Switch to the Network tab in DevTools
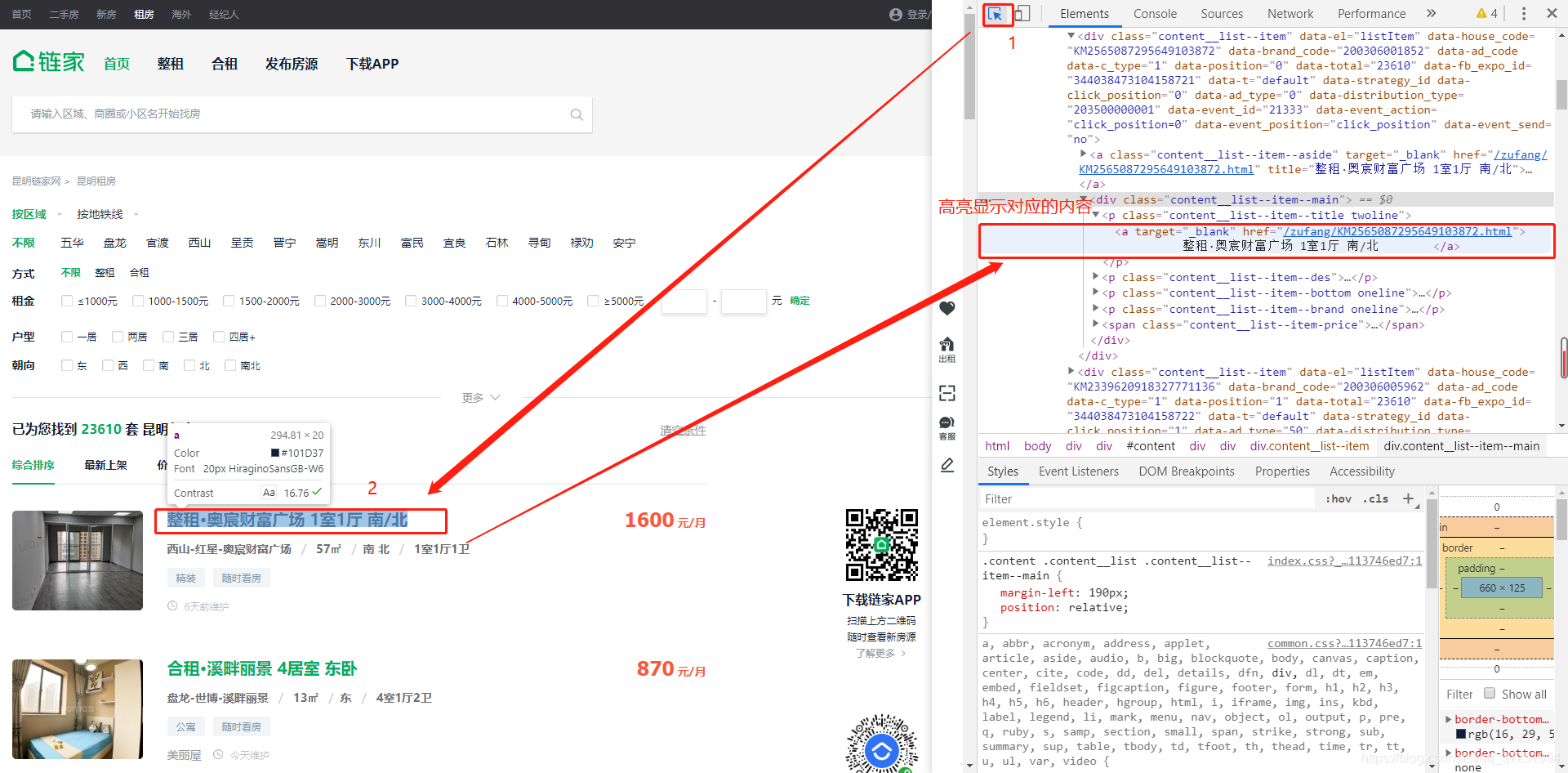 1290,14
